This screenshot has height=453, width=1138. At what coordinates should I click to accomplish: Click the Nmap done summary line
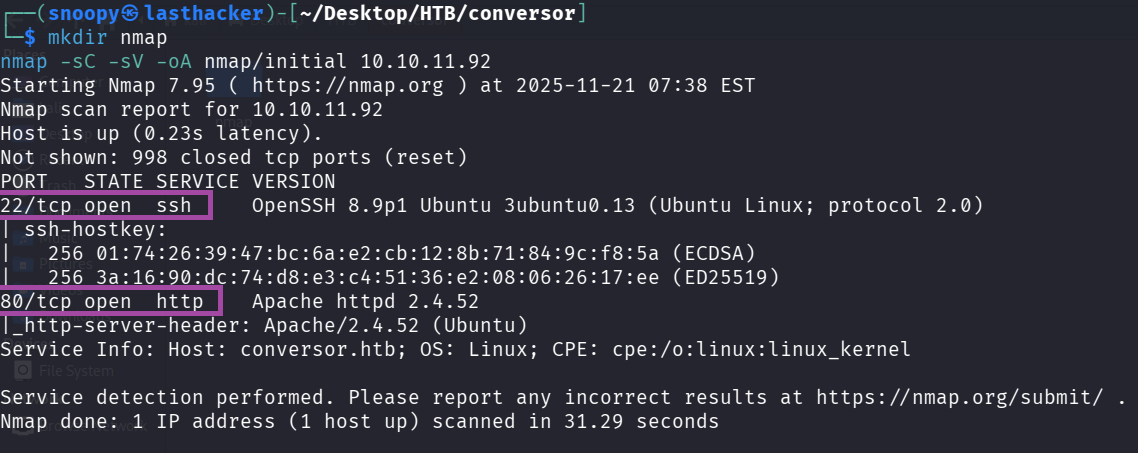click(x=359, y=421)
